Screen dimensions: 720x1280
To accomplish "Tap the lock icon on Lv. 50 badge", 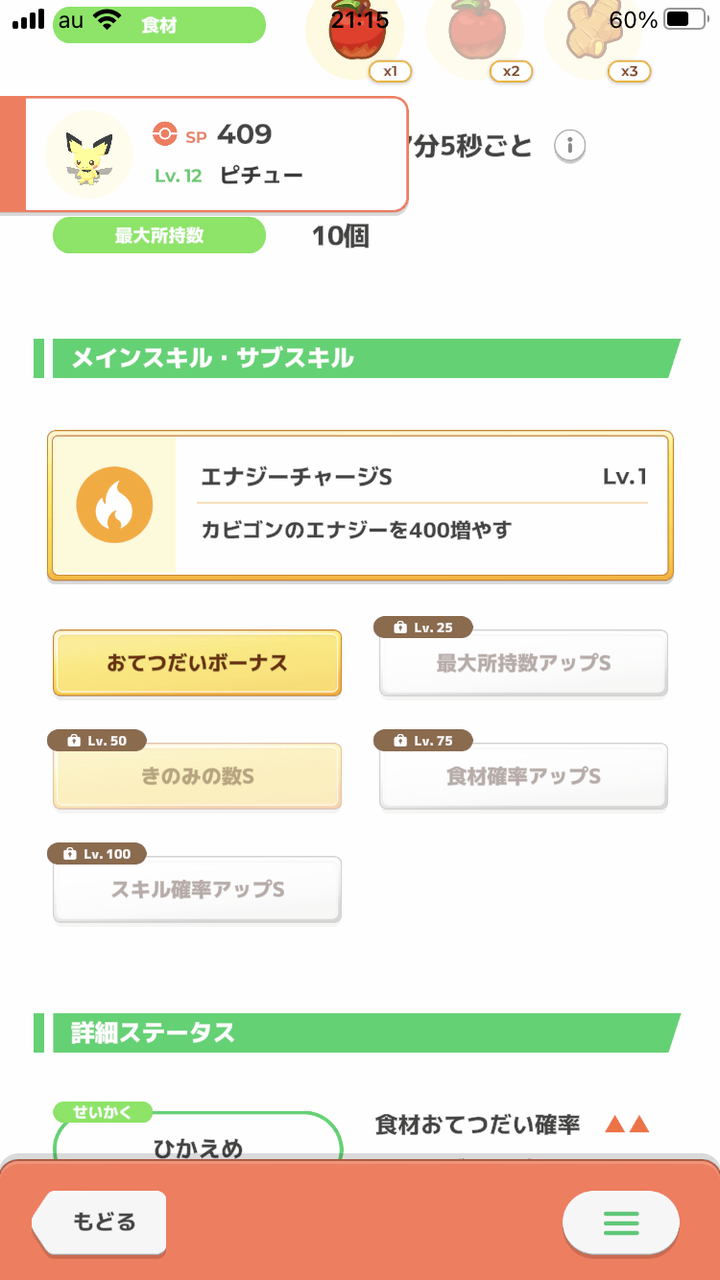I will point(73,741).
